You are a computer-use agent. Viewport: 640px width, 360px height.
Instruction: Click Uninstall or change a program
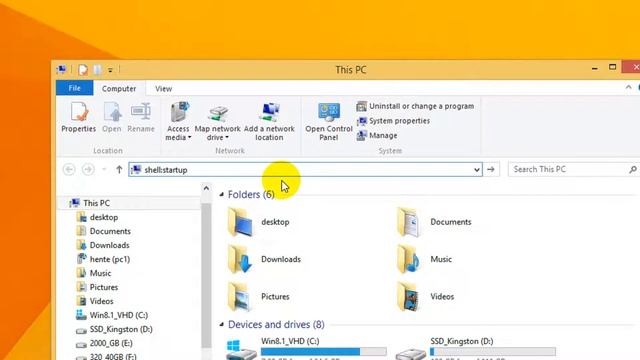(x=415, y=106)
